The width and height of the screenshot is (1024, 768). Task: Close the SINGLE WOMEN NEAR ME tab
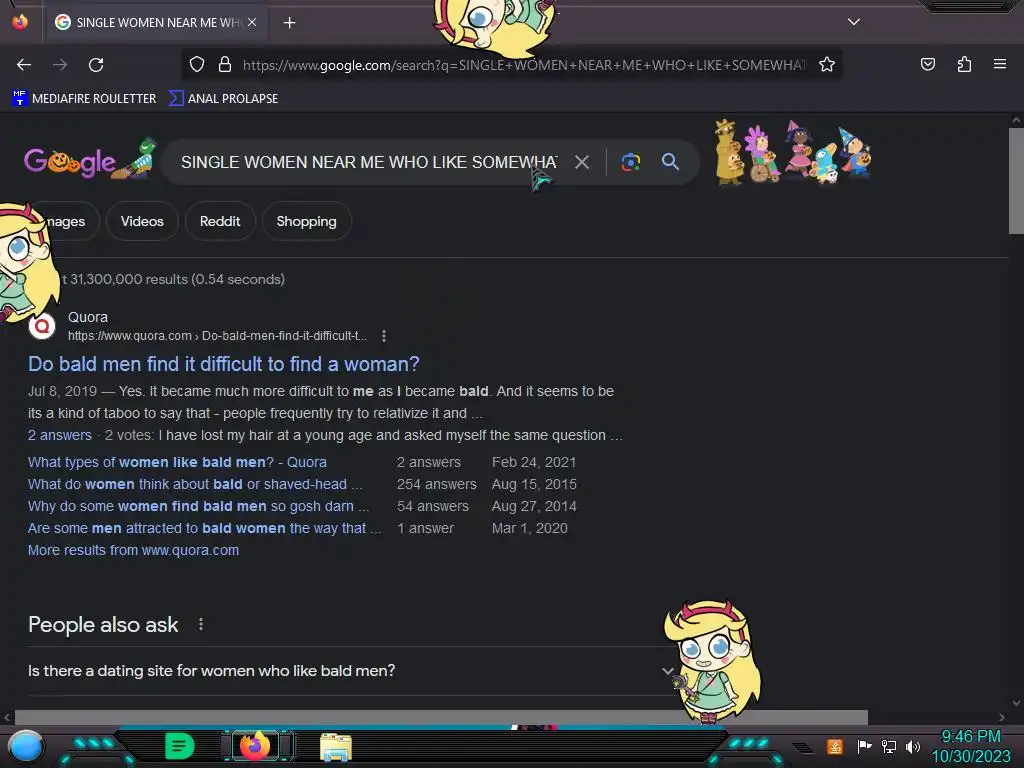252,22
